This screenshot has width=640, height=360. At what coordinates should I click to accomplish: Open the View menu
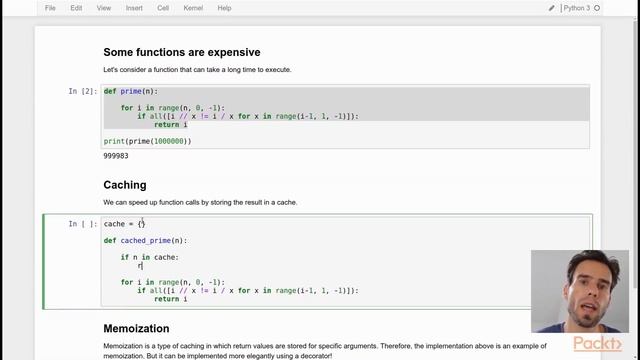point(104,8)
